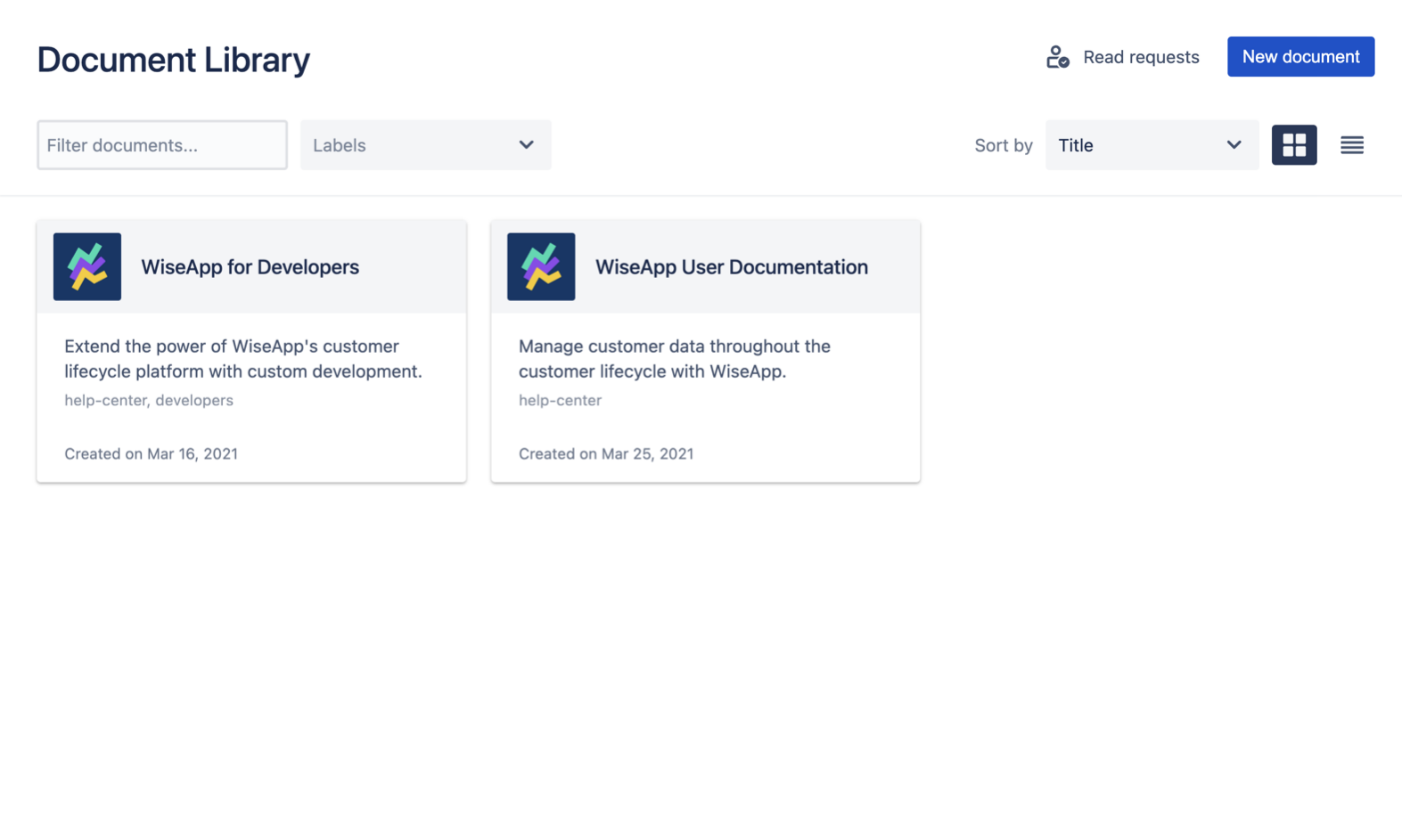Open the WiseApp User Documentation title
Viewport: 1402px width, 840px height.
(x=731, y=267)
